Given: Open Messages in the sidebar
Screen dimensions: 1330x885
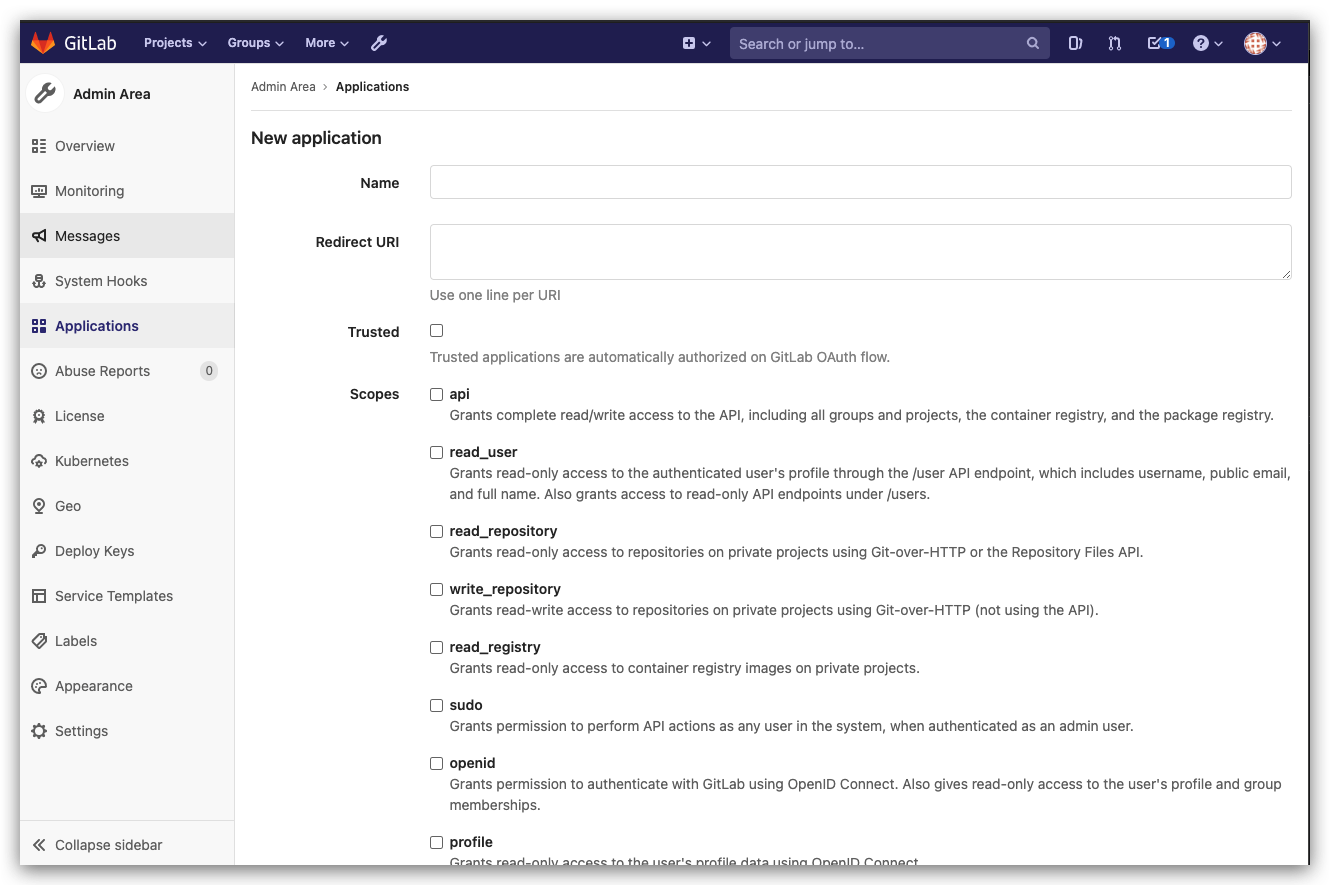Looking at the screenshot, I should (127, 236).
